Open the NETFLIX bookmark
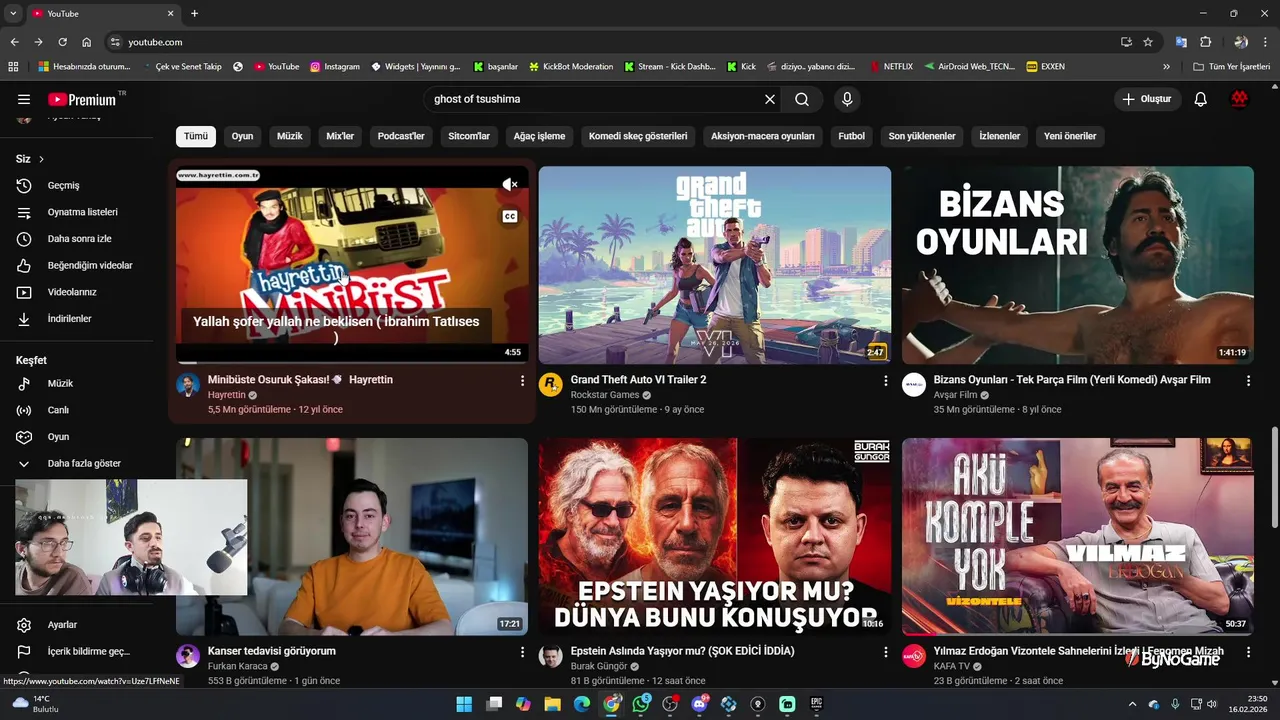1280x720 pixels. (x=891, y=67)
